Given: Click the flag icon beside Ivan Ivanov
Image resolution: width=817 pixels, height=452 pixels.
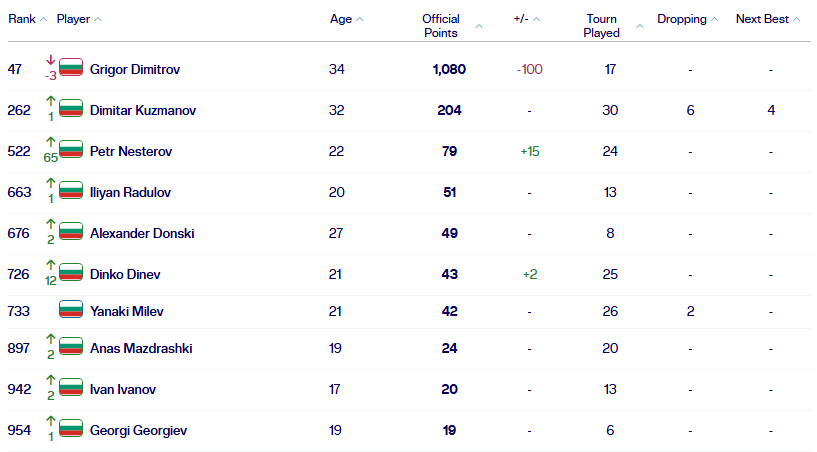Looking at the screenshot, I should point(71,387).
